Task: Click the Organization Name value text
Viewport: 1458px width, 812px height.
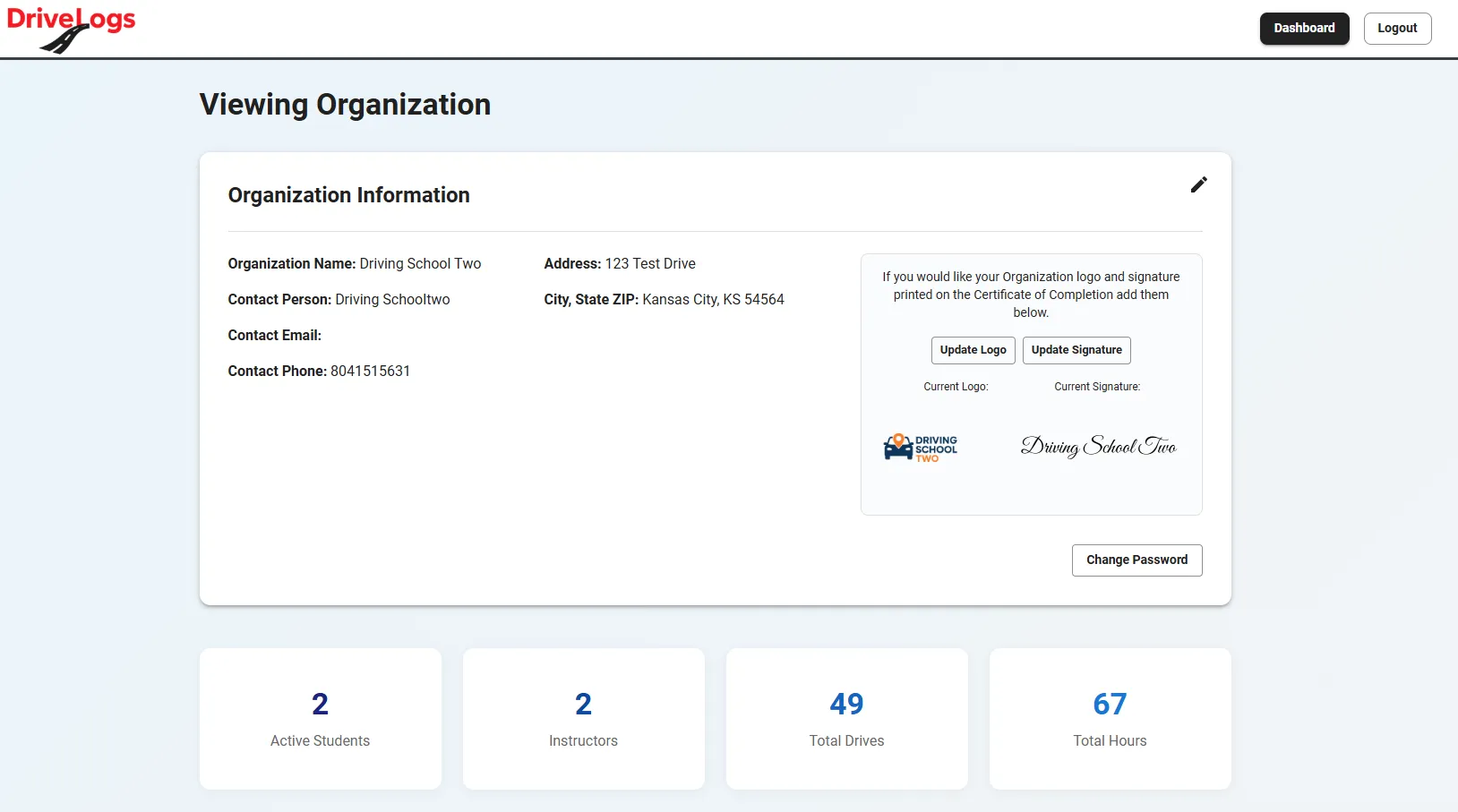Action: 420,264
